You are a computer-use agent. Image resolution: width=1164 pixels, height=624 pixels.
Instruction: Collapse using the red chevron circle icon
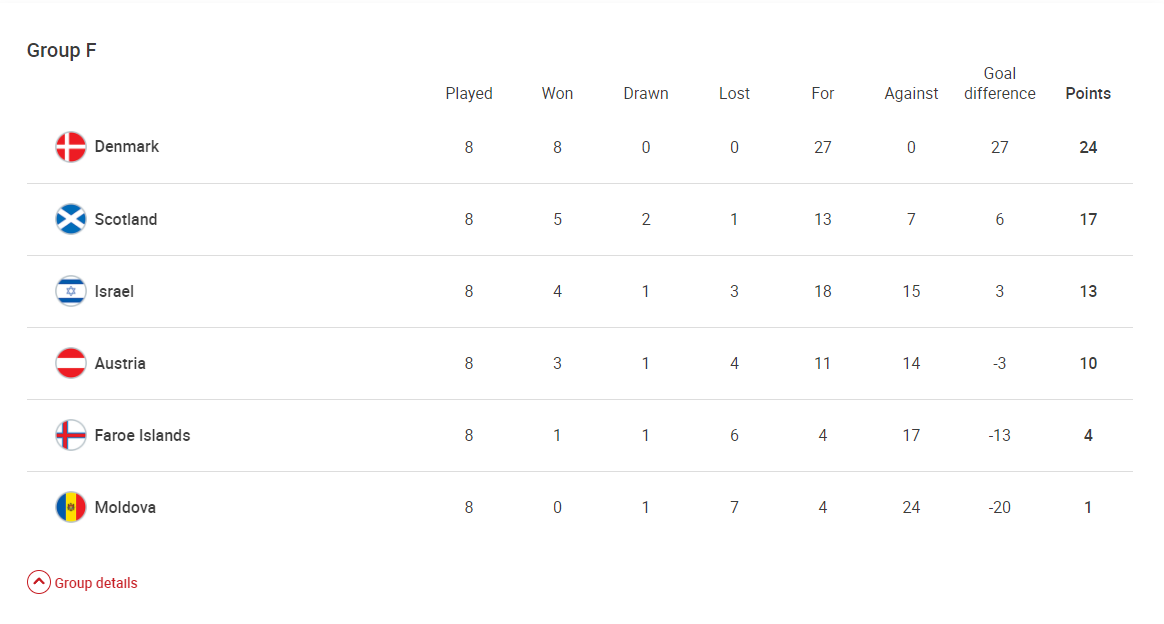(39, 583)
